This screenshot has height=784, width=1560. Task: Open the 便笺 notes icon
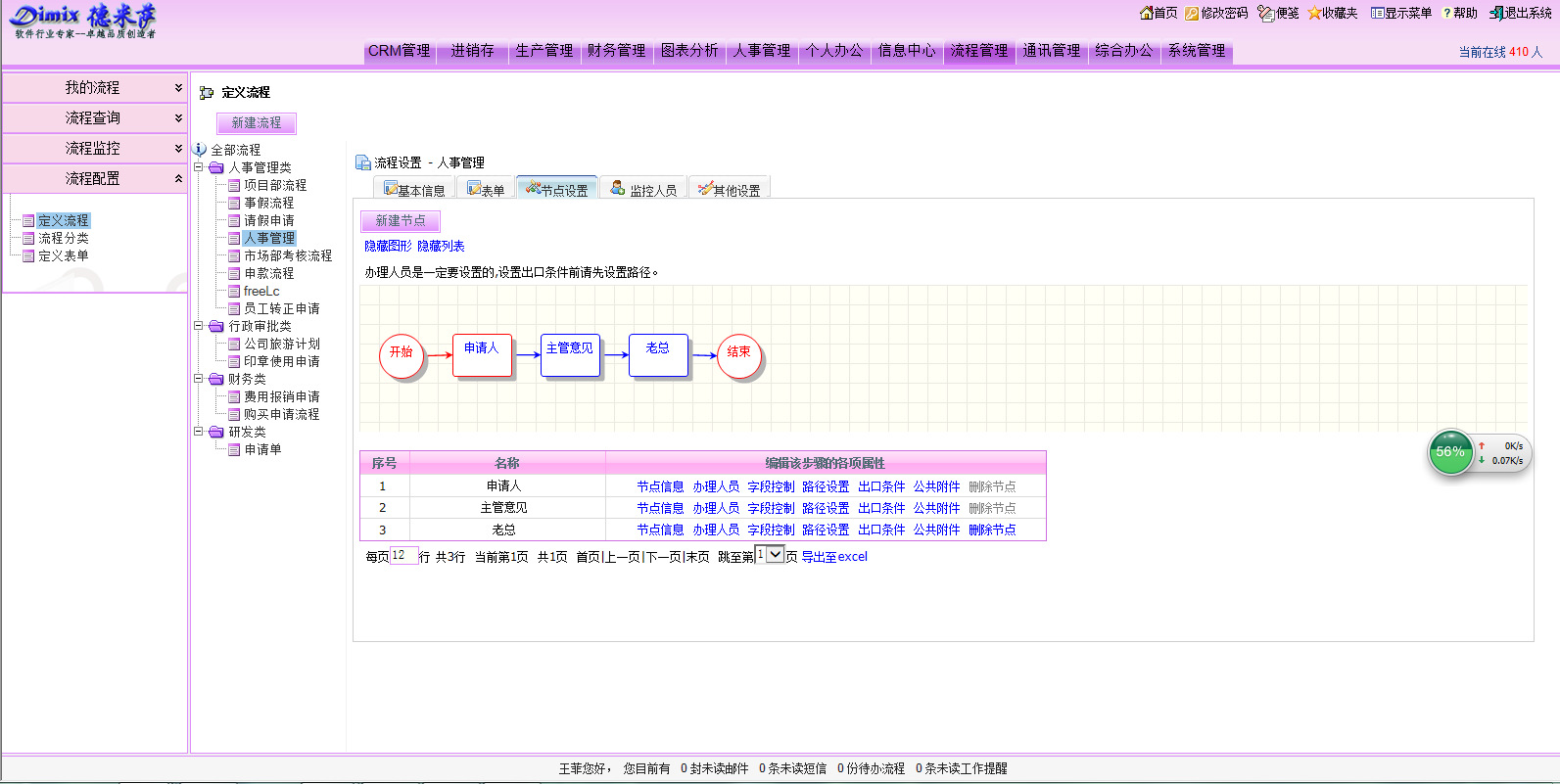pyautogui.click(x=1265, y=13)
